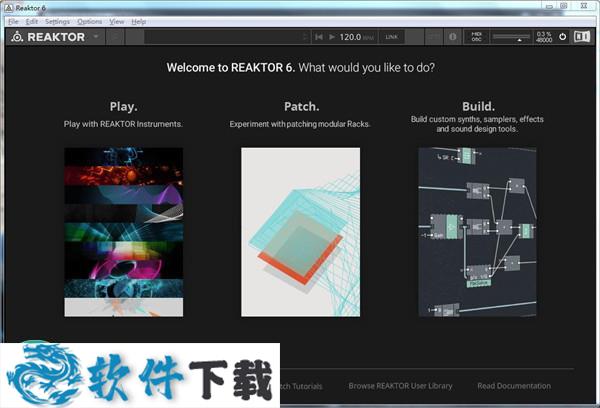
Task: Click the info hints icon
Action: click(x=453, y=37)
